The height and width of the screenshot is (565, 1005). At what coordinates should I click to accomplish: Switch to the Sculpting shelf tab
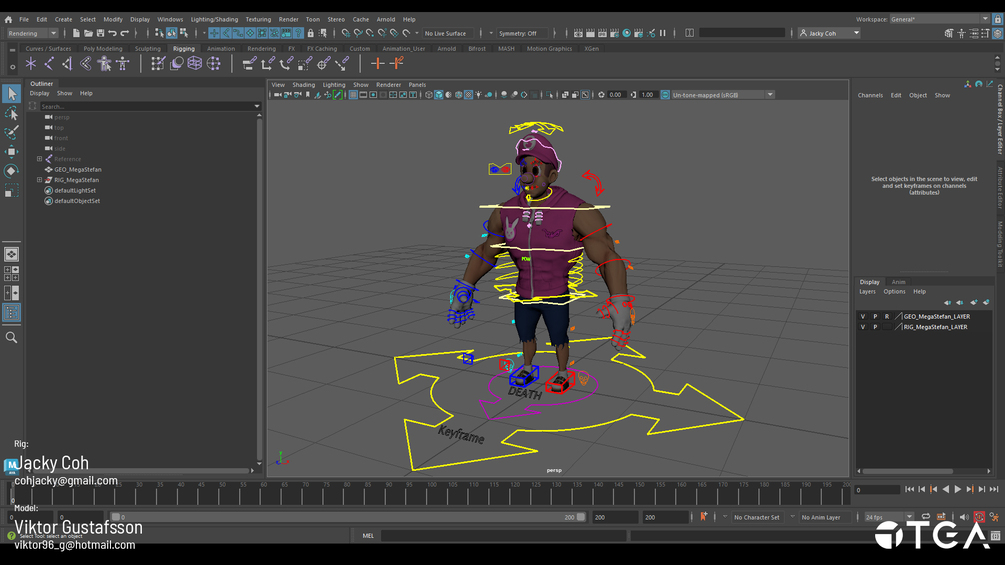[x=147, y=49]
